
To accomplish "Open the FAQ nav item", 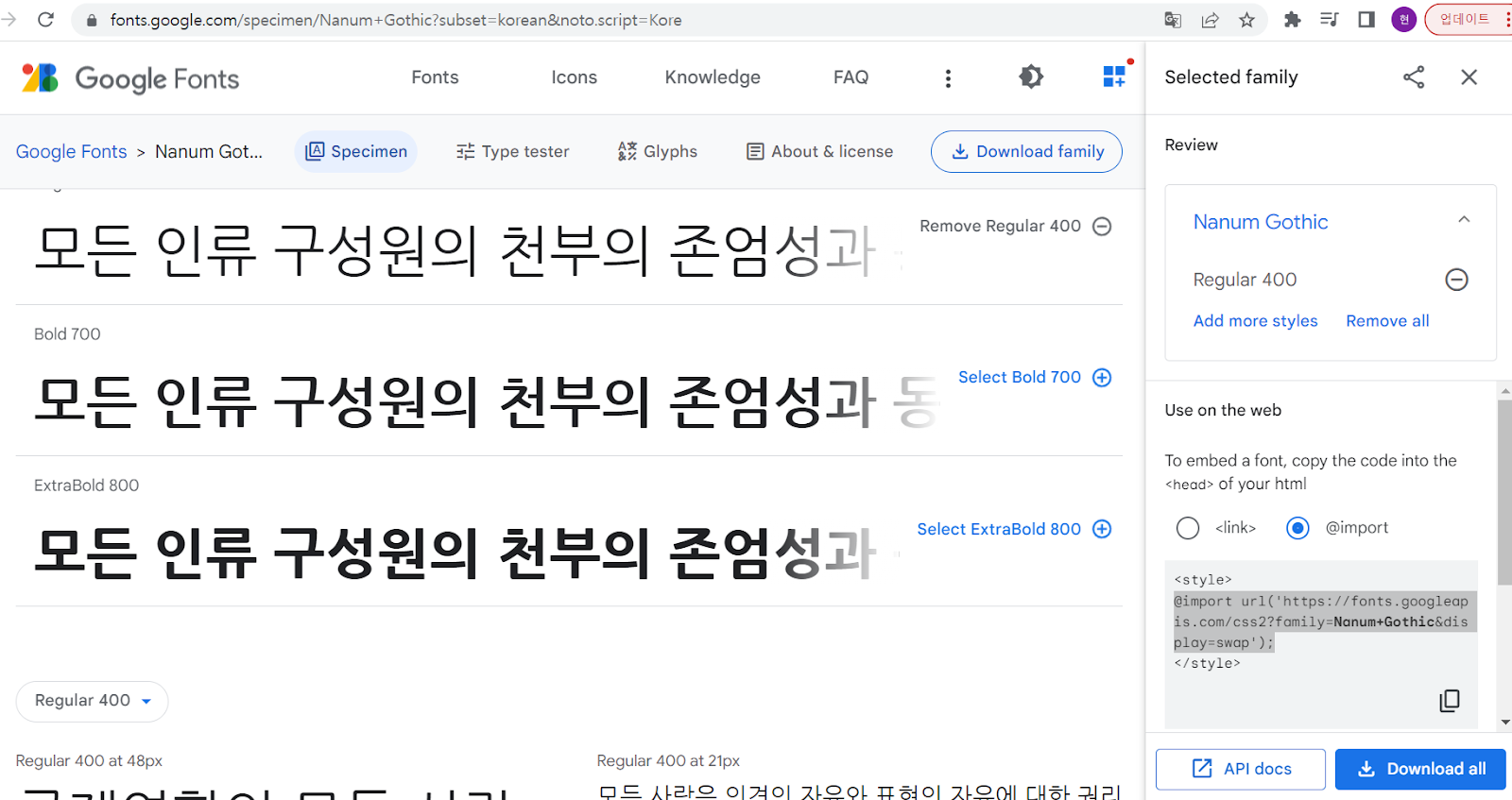I will [850, 77].
